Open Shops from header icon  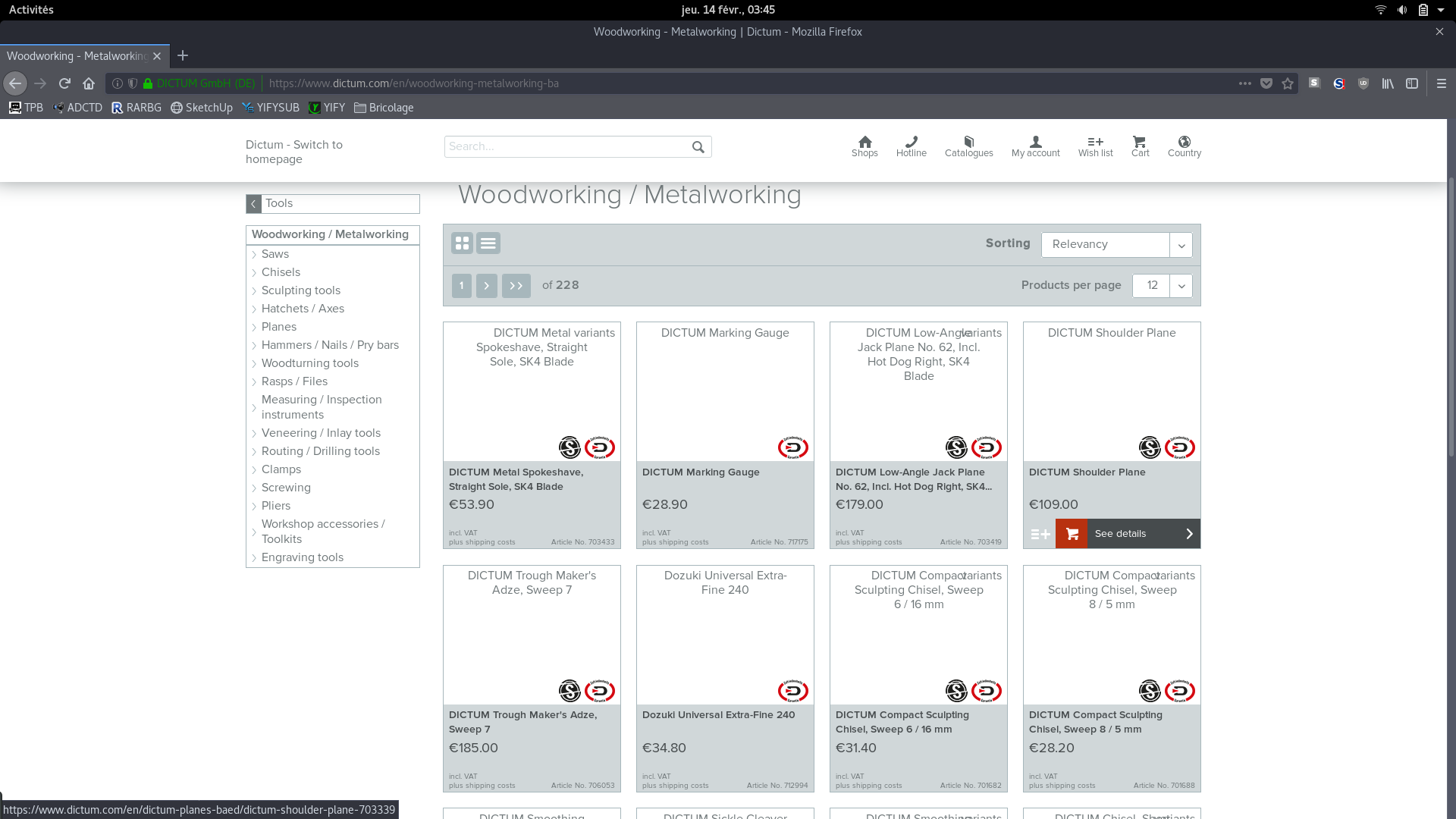pos(864,147)
